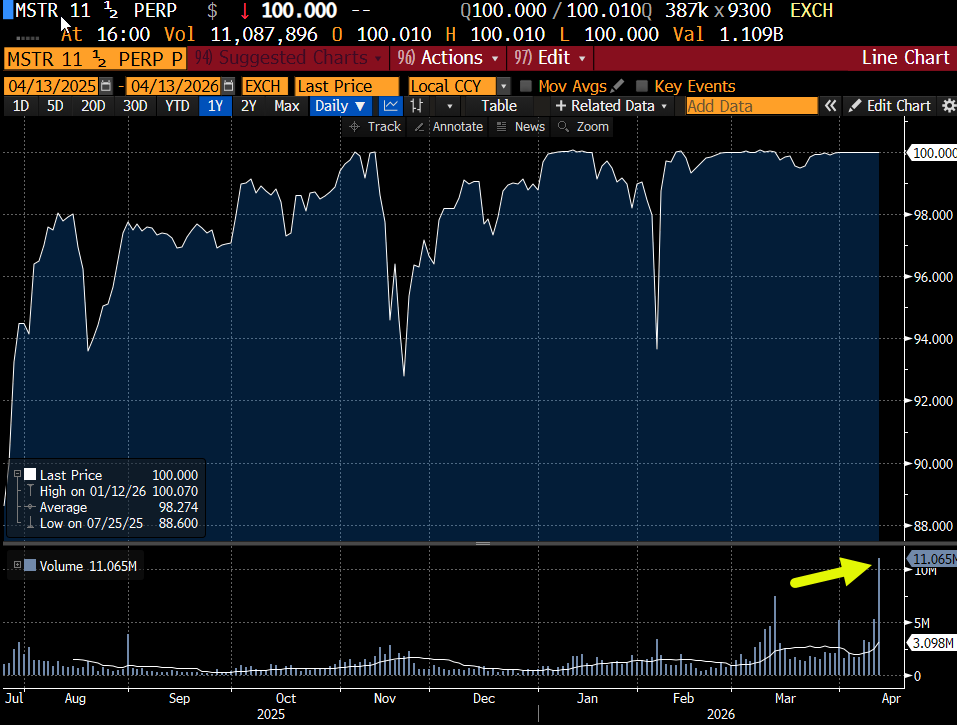Viewport: 957px width, 725px height.
Task: Open the end date calendar picker icon
Action: [228, 86]
